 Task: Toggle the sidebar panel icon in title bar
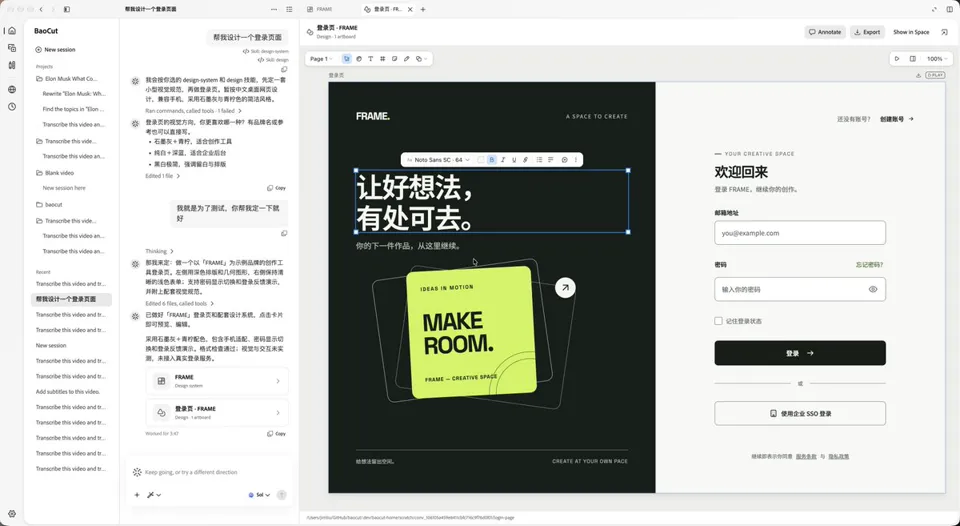tap(67, 9)
